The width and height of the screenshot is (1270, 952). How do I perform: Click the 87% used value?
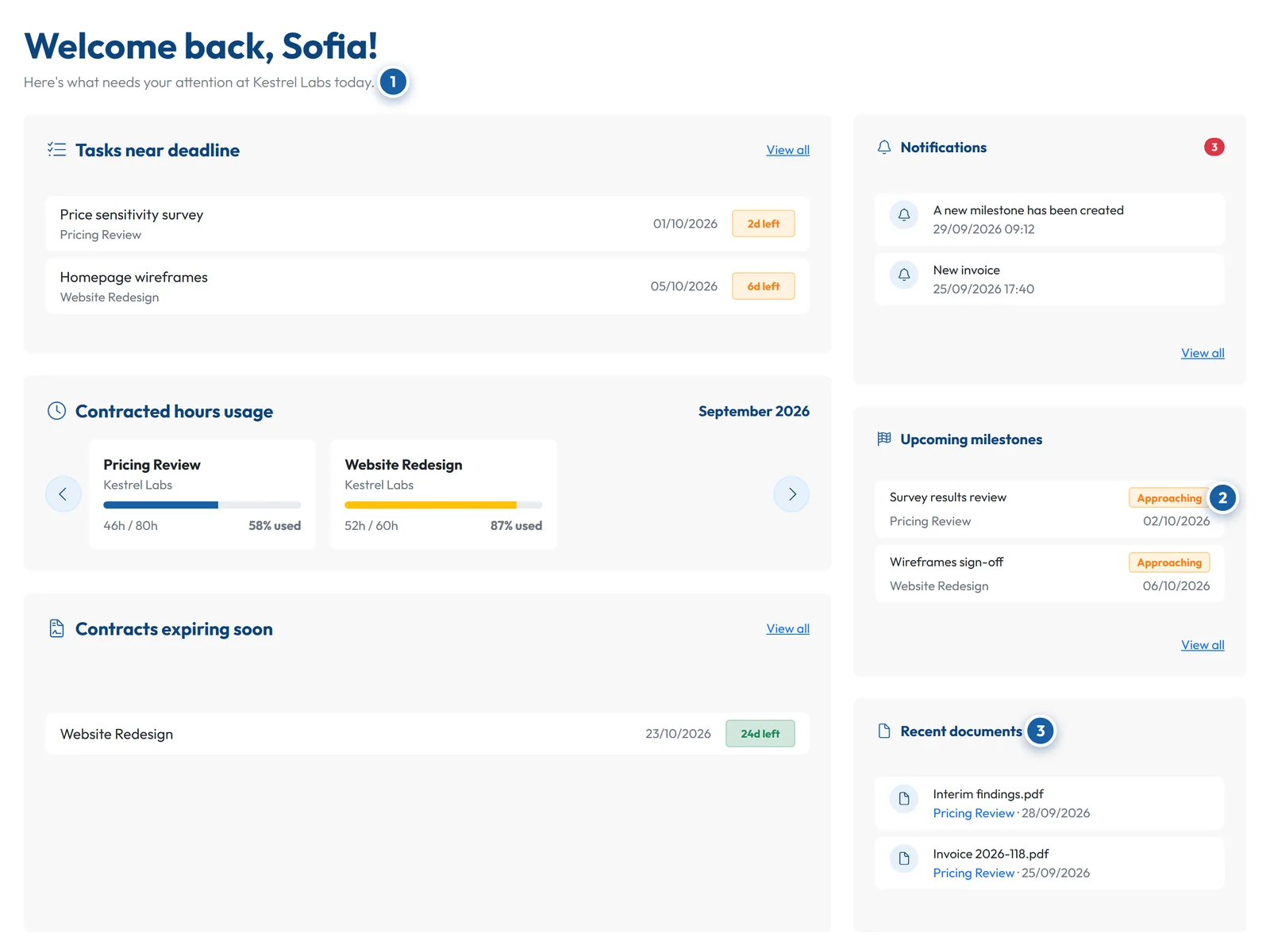coord(516,526)
